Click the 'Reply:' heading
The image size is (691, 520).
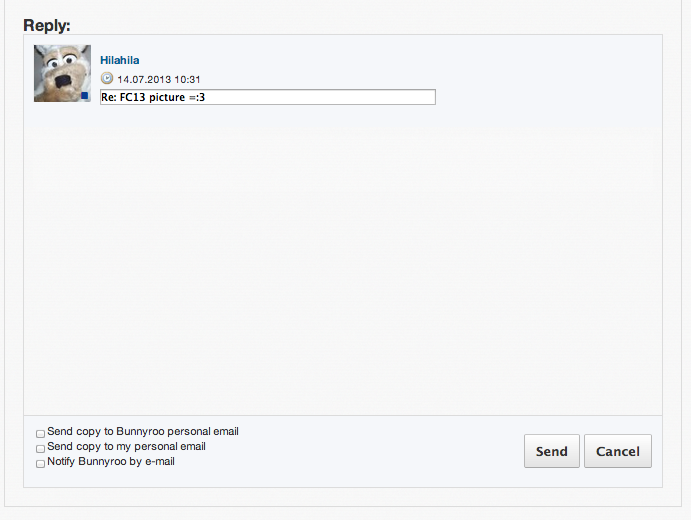[46, 25]
